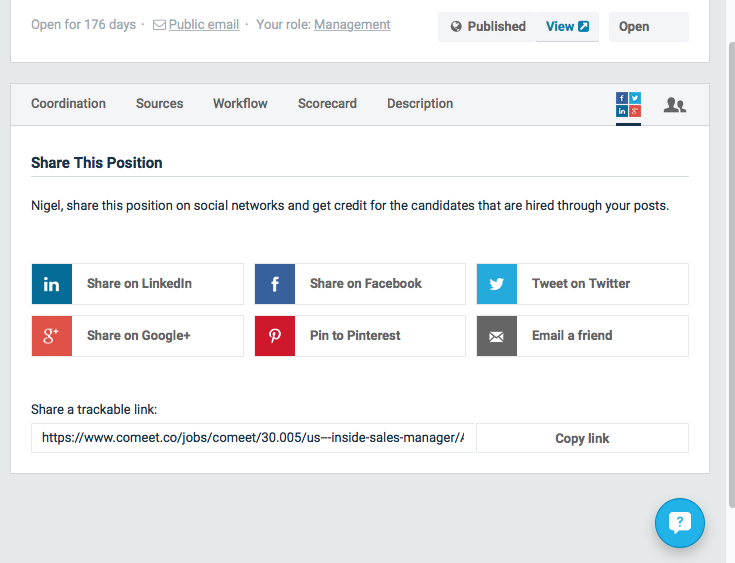Open the Public email link
Image resolution: width=735 pixels, height=563 pixels.
tap(204, 24)
